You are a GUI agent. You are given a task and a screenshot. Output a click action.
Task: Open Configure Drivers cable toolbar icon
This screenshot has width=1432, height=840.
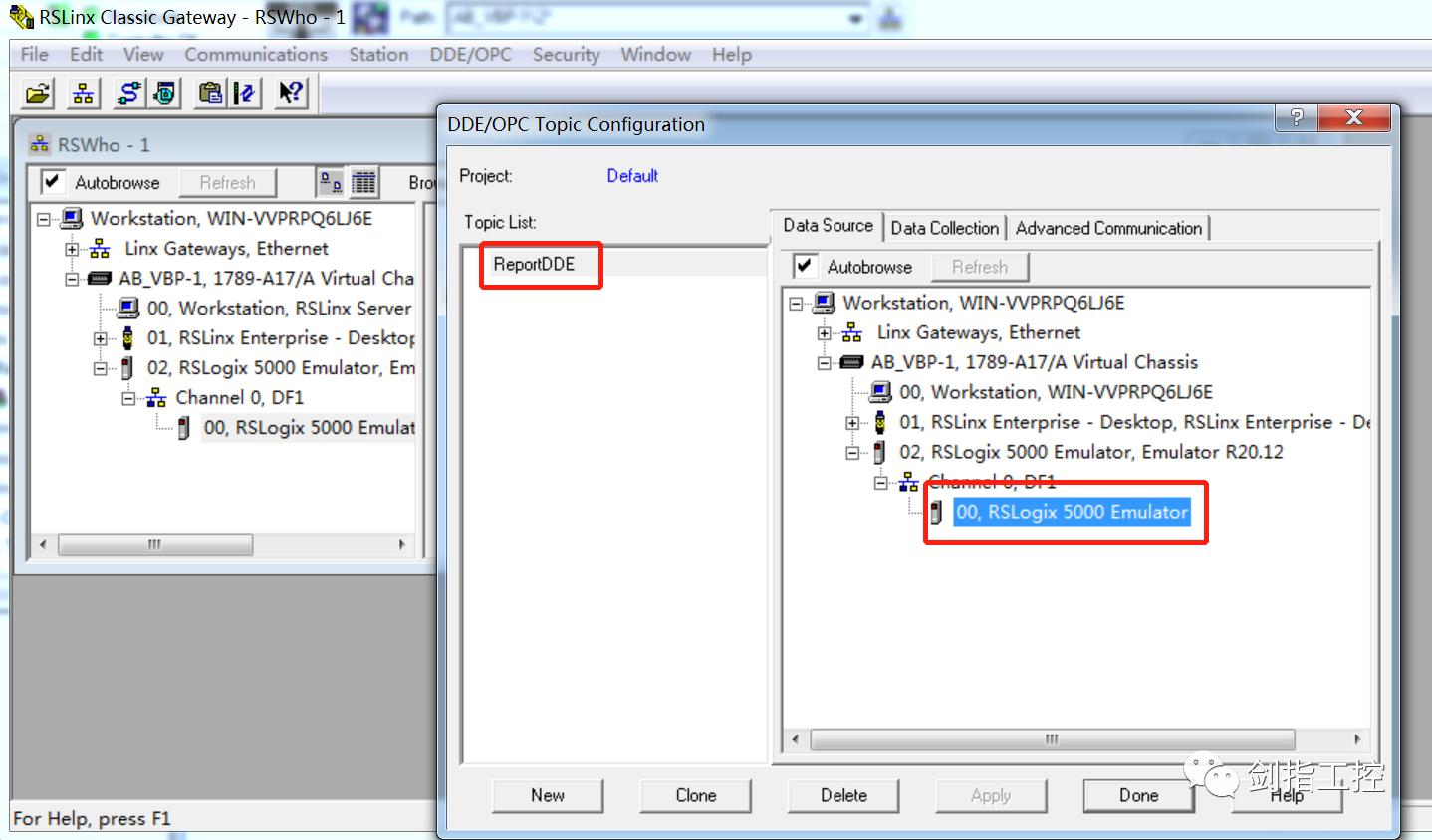coord(128,94)
